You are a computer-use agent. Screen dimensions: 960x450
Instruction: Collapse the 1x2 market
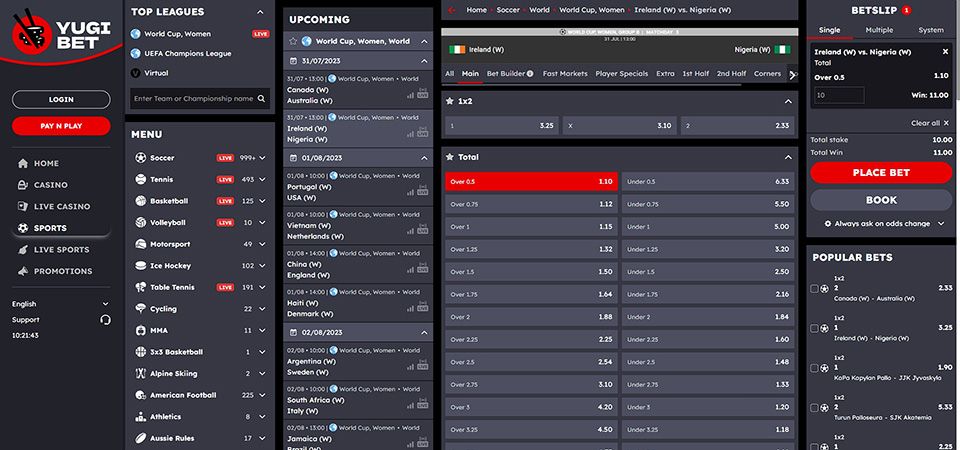click(788, 101)
